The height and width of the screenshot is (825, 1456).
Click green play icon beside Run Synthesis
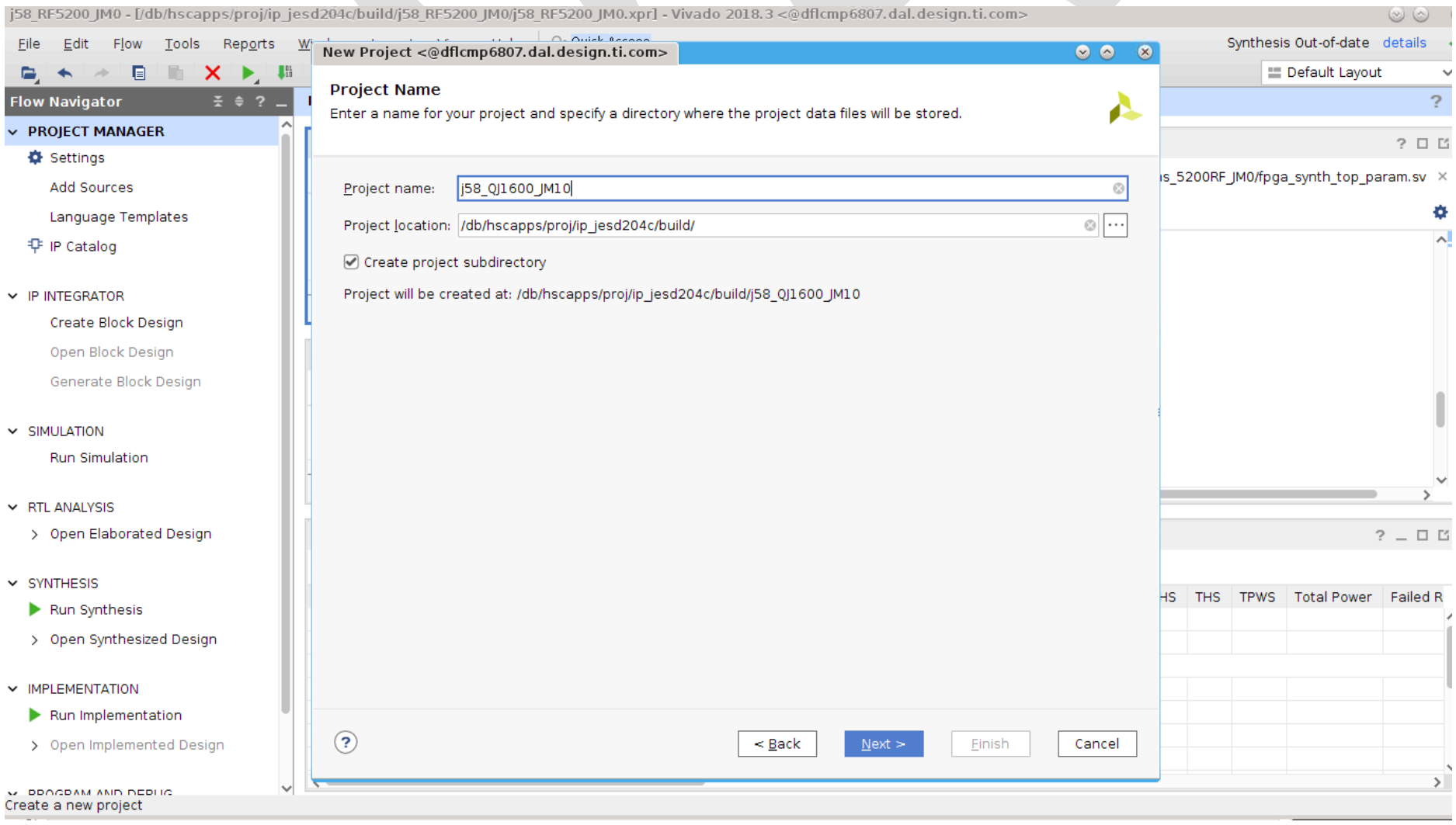(34, 610)
